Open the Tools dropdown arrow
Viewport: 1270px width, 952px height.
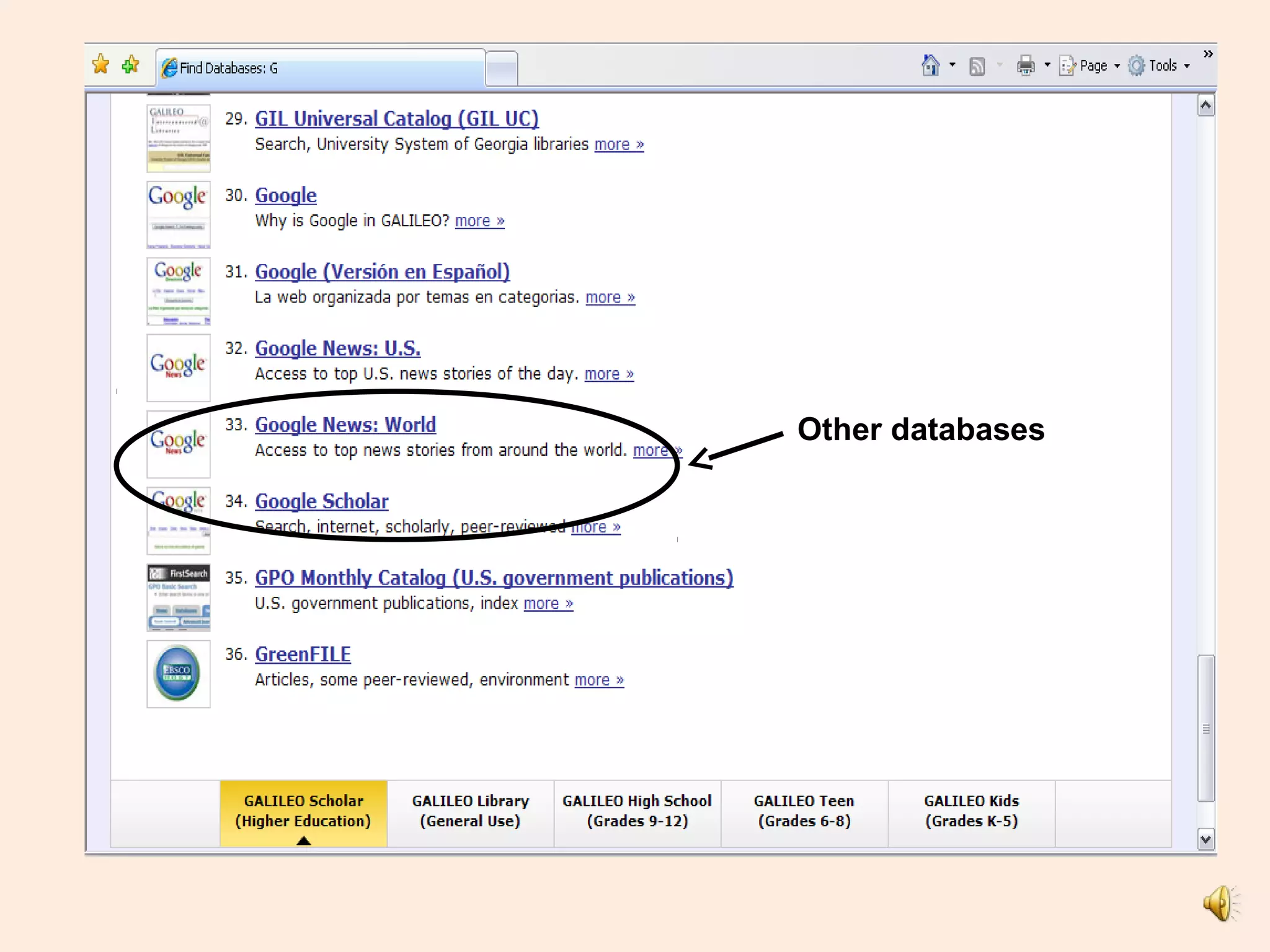click(x=1187, y=65)
